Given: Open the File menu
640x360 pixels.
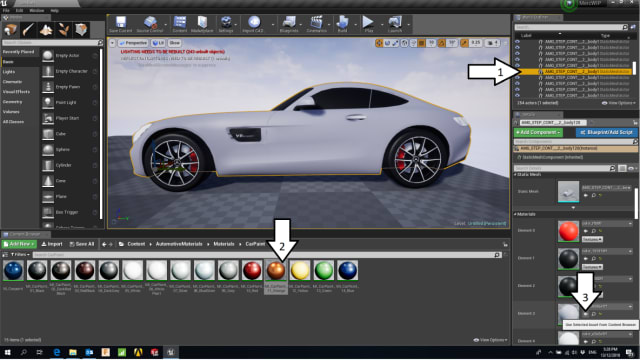Looking at the screenshot, I should (6, 11).
